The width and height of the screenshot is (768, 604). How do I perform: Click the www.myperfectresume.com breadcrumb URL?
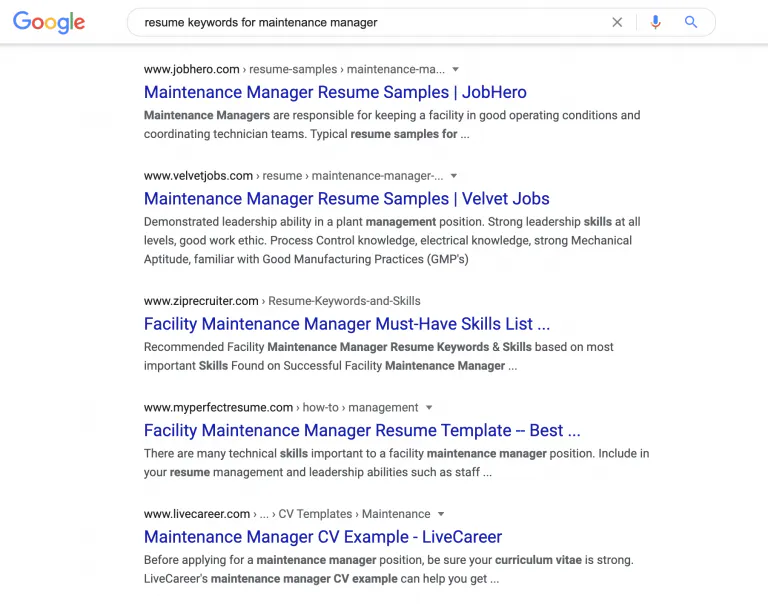pyautogui.click(x=281, y=408)
